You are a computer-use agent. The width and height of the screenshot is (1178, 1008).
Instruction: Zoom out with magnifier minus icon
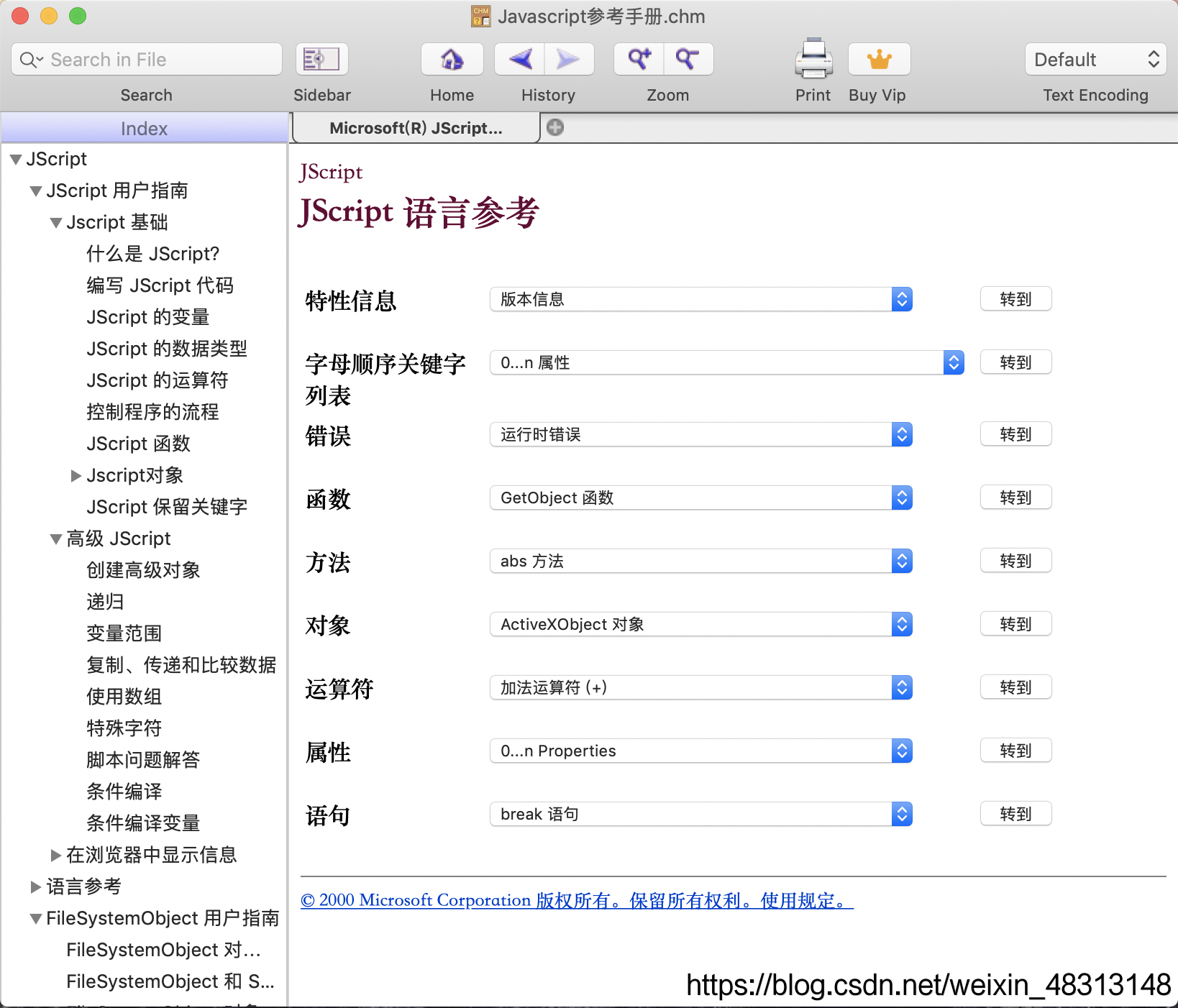(688, 59)
